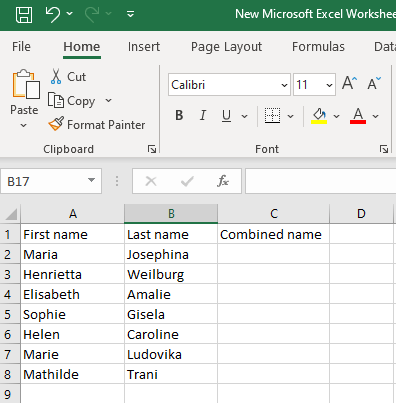Select the empty cell next to Josephina
The width and height of the screenshot is (396, 403).
(x=274, y=254)
